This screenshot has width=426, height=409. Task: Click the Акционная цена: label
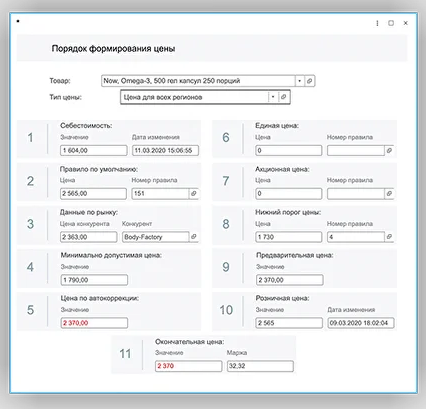pos(282,169)
